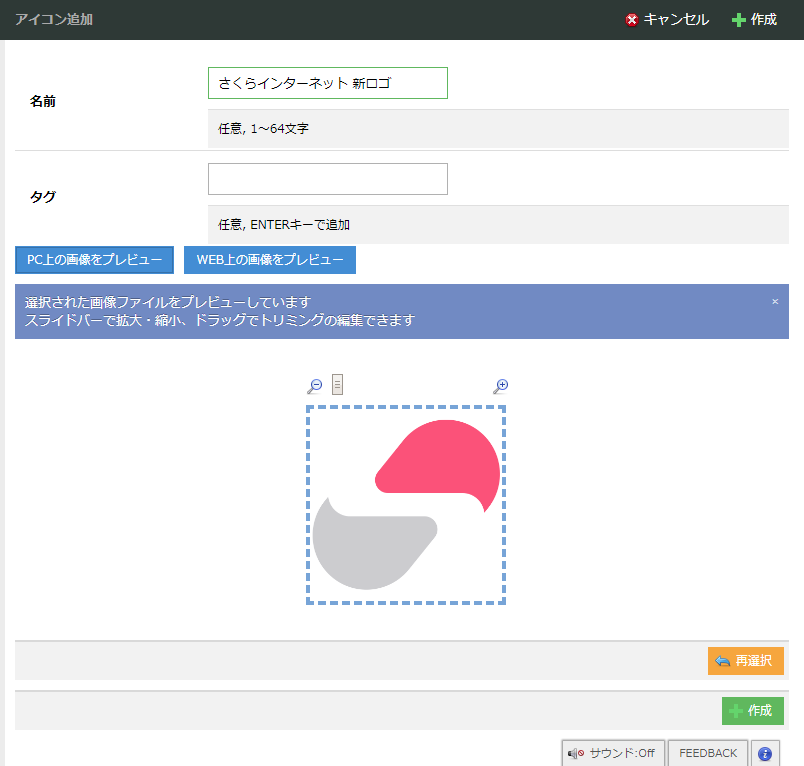Click the zoom out magnifier icon
This screenshot has height=766, width=804.
[315, 386]
